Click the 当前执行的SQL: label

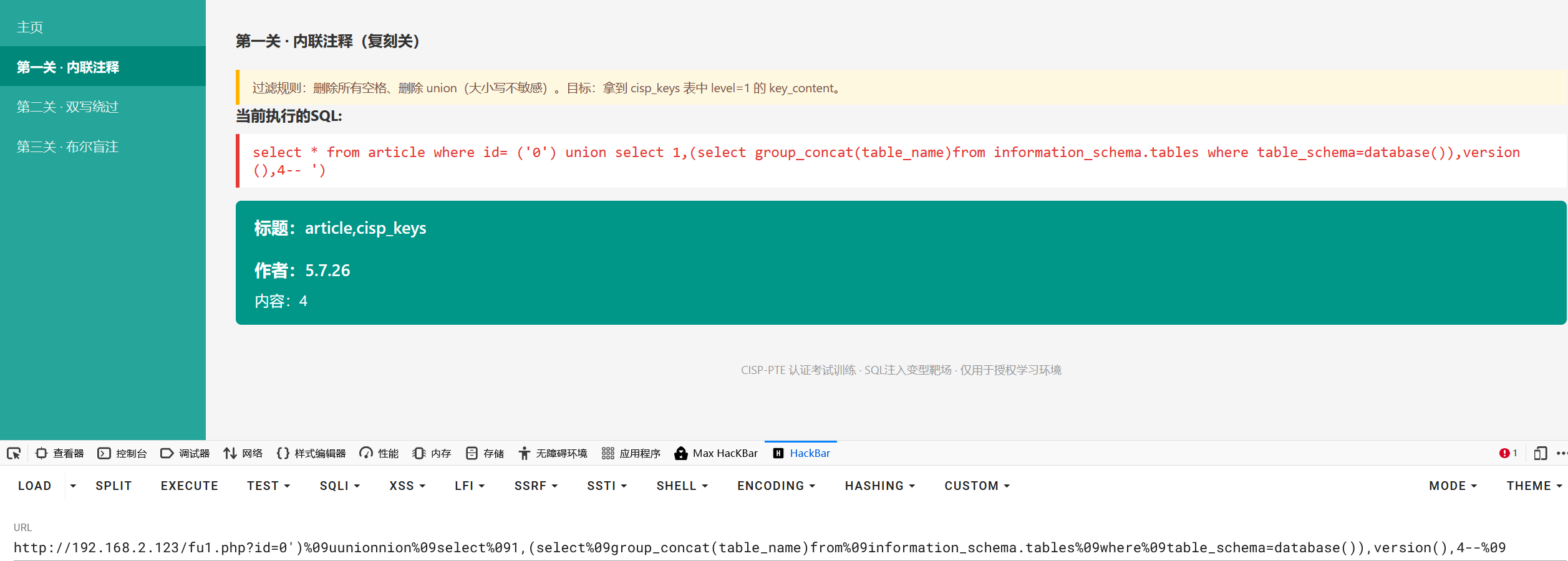pos(289,116)
